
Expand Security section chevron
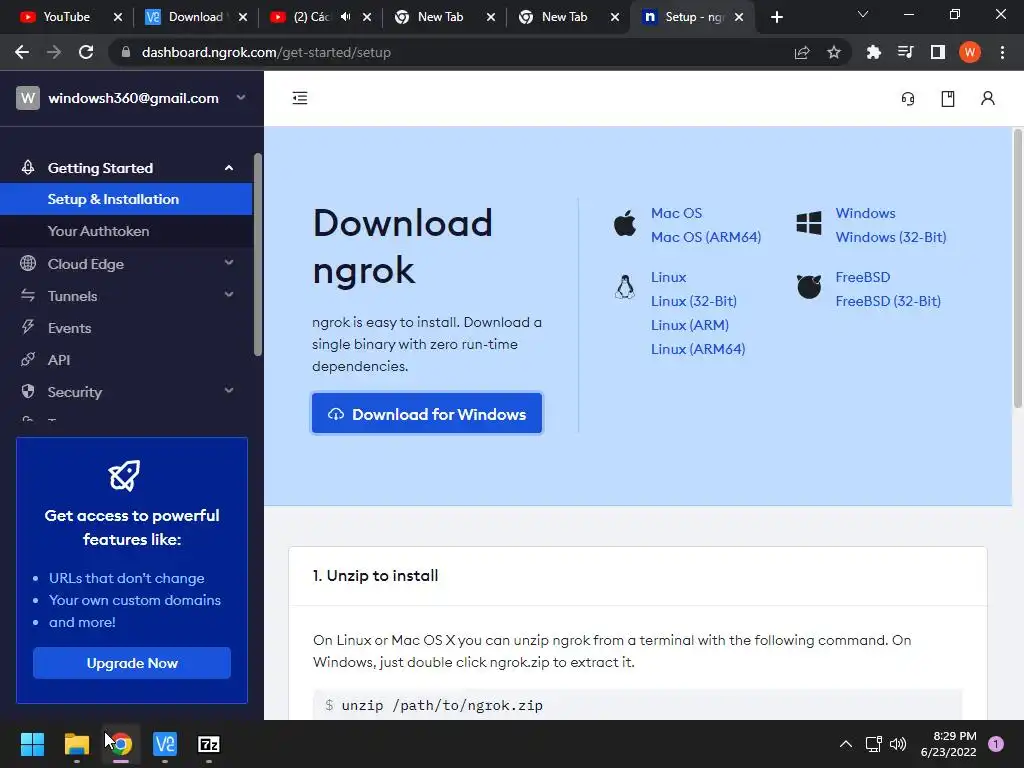tap(229, 391)
